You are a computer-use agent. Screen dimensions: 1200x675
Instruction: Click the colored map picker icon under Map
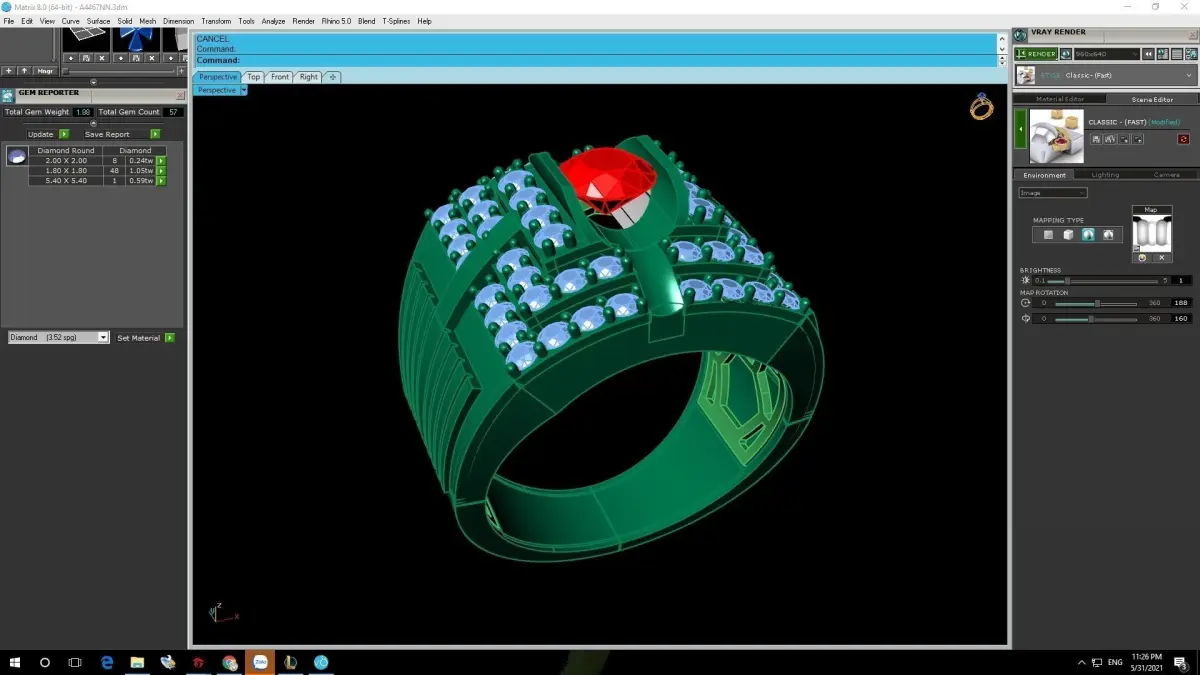(x=1142, y=258)
